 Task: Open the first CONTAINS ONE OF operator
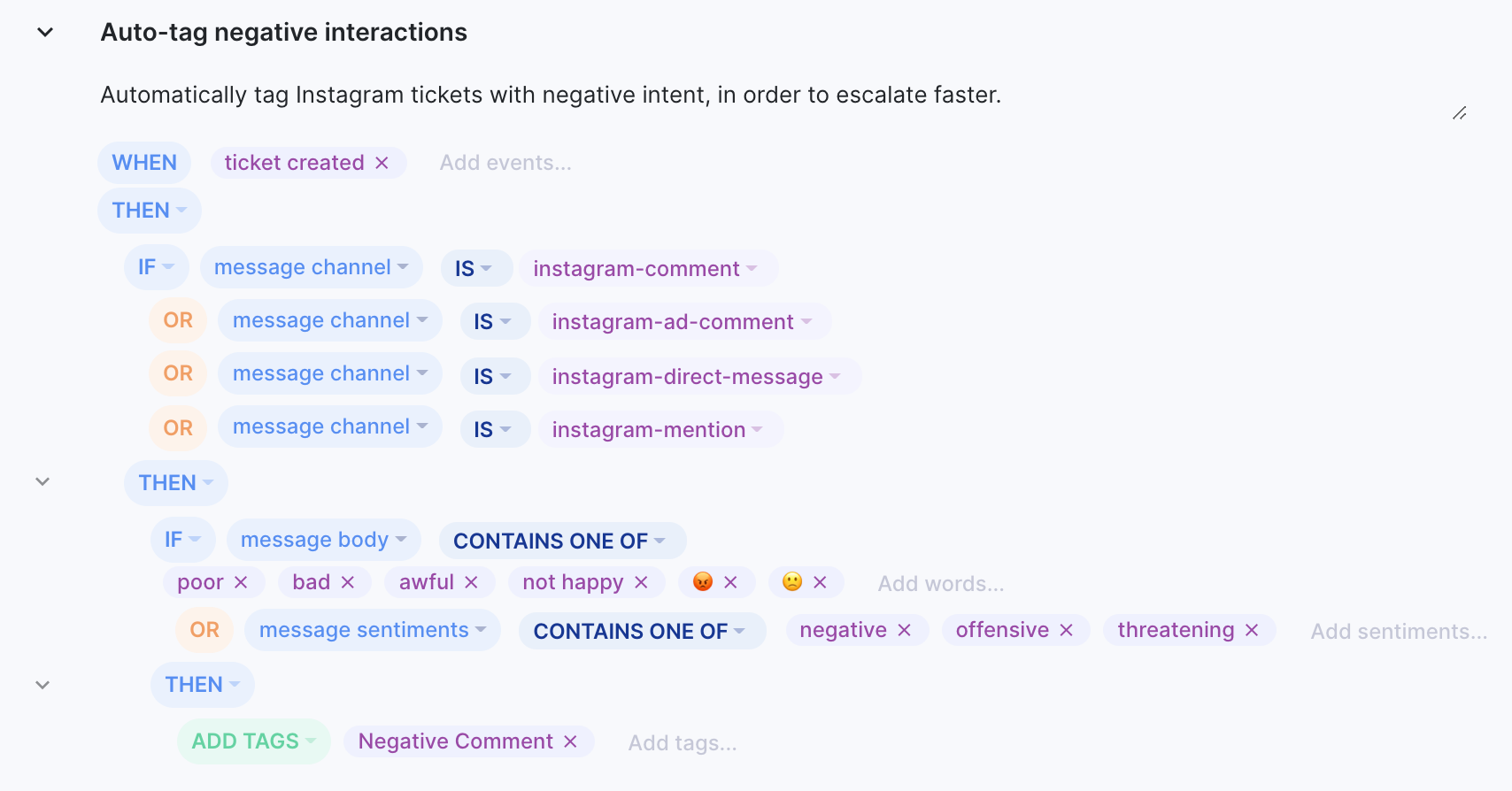[x=562, y=541]
